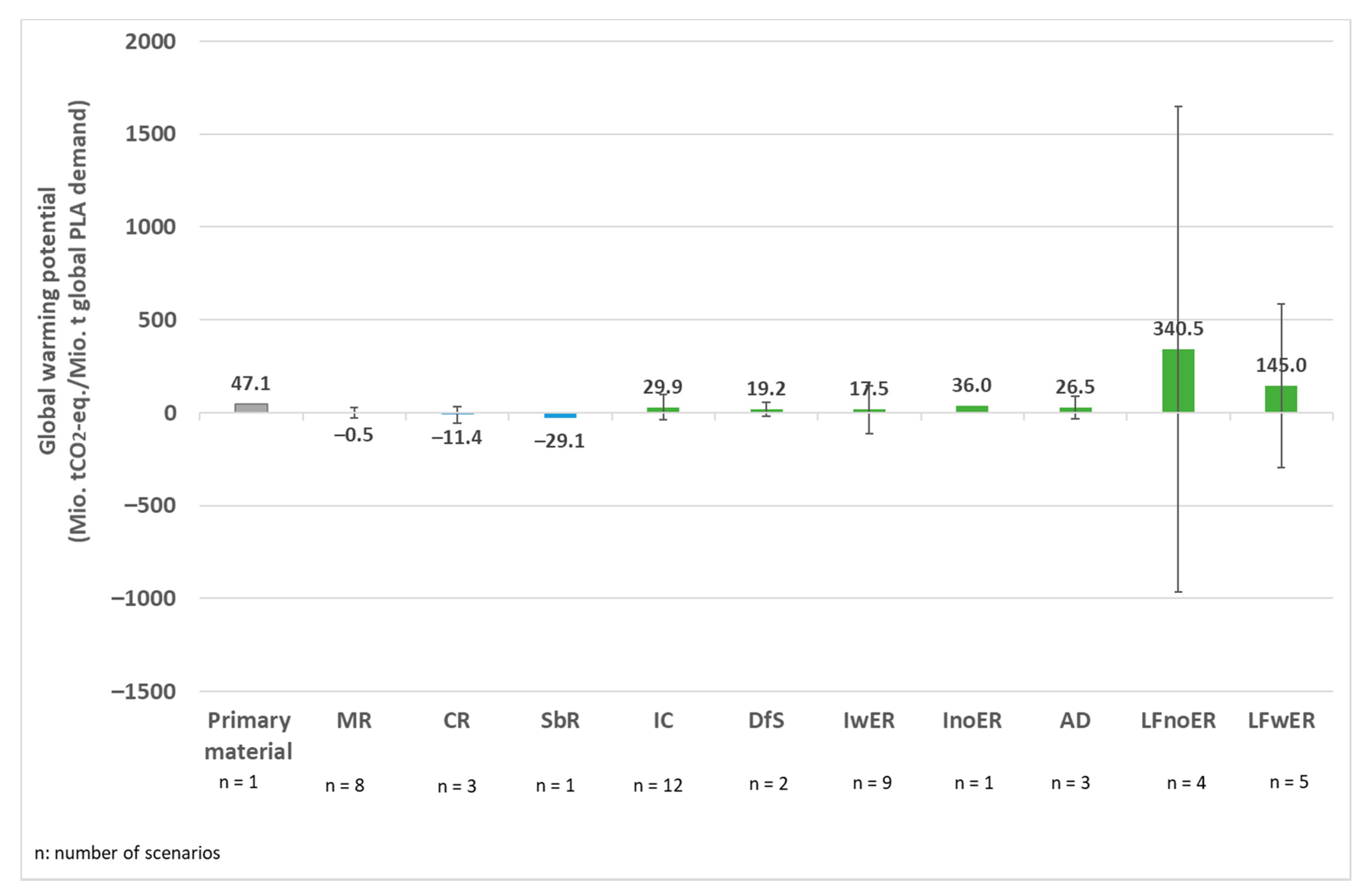Click the 145.0 data label
1369x896 pixels.
pyautogui.click(x=1281, y=365)
